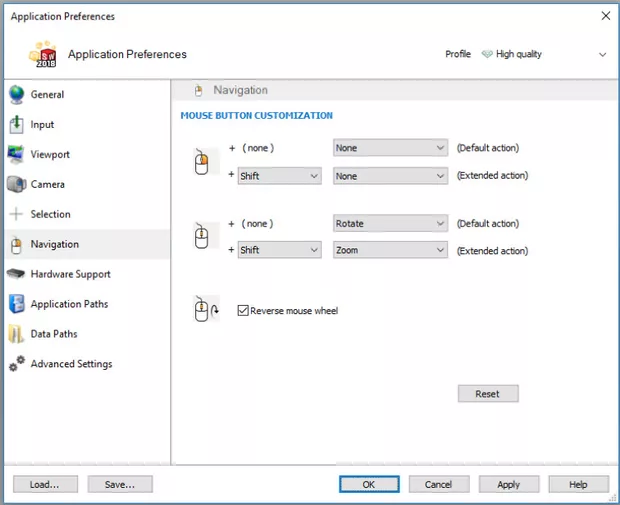The height and width of the screenshot is (505, 620).
Task: Click the Apply button
Action: 508,484
